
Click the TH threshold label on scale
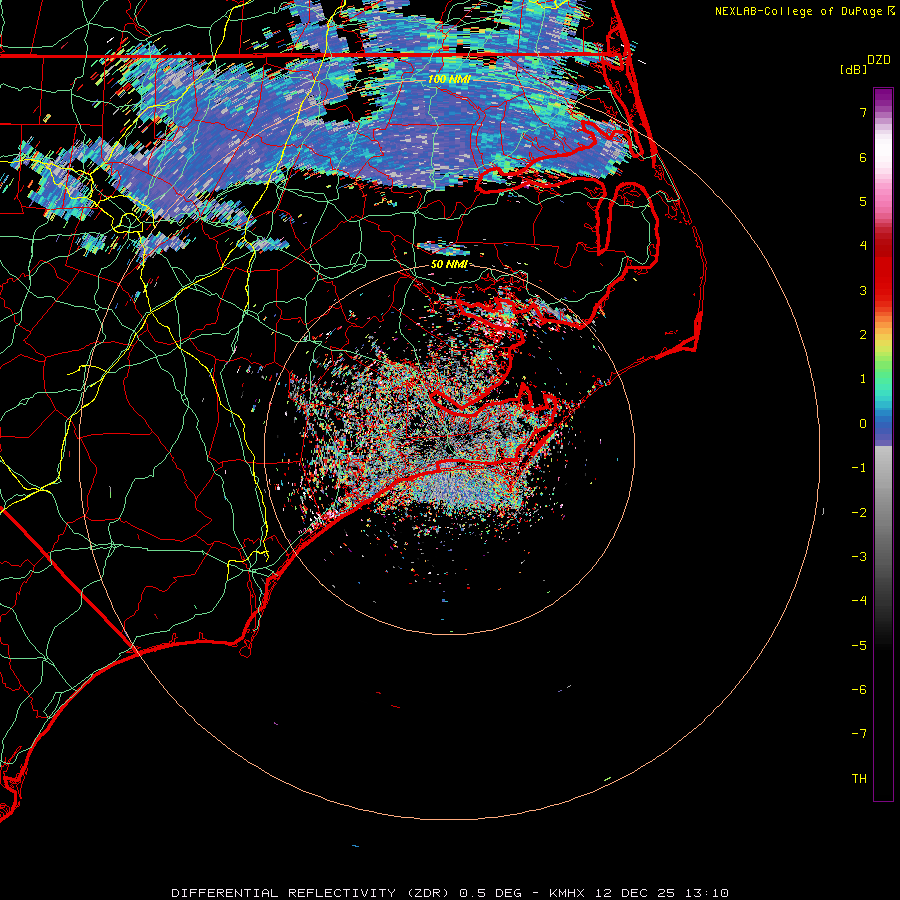click(859, 779)
